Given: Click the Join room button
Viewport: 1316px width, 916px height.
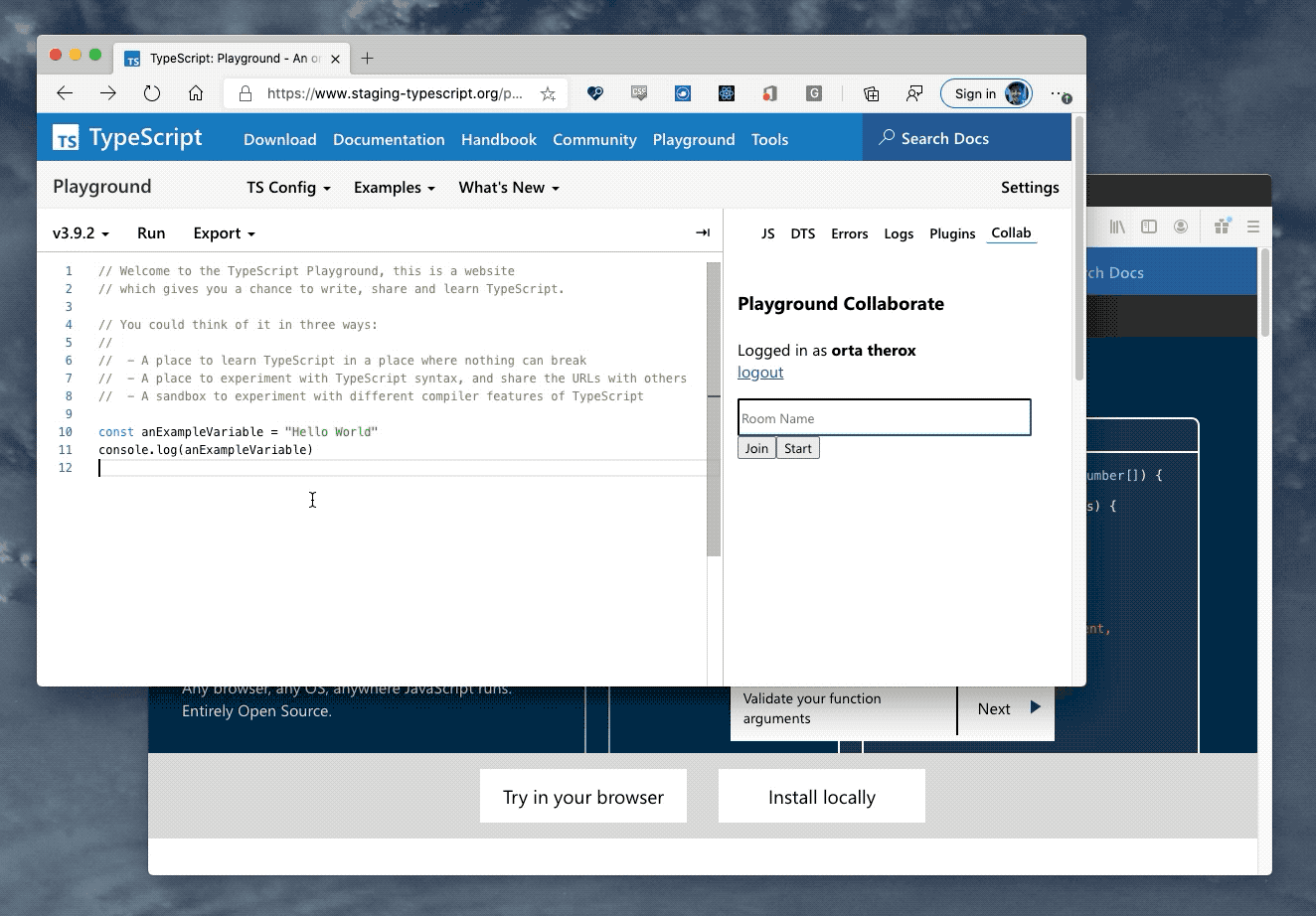Looking at the screenshot, I should tap(756, 448).
